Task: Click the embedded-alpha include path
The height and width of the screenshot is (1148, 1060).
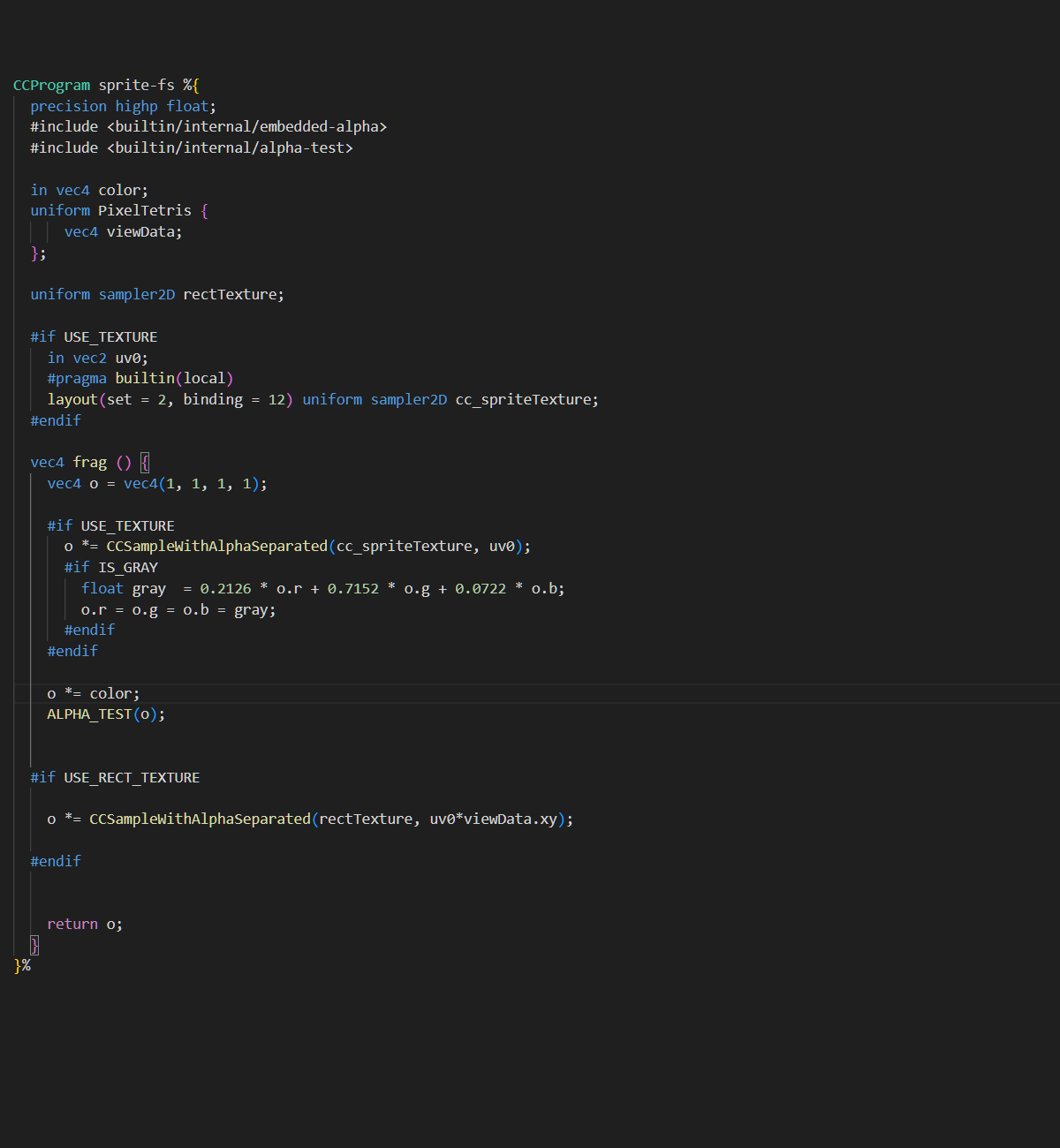Action: coord(246,126)
